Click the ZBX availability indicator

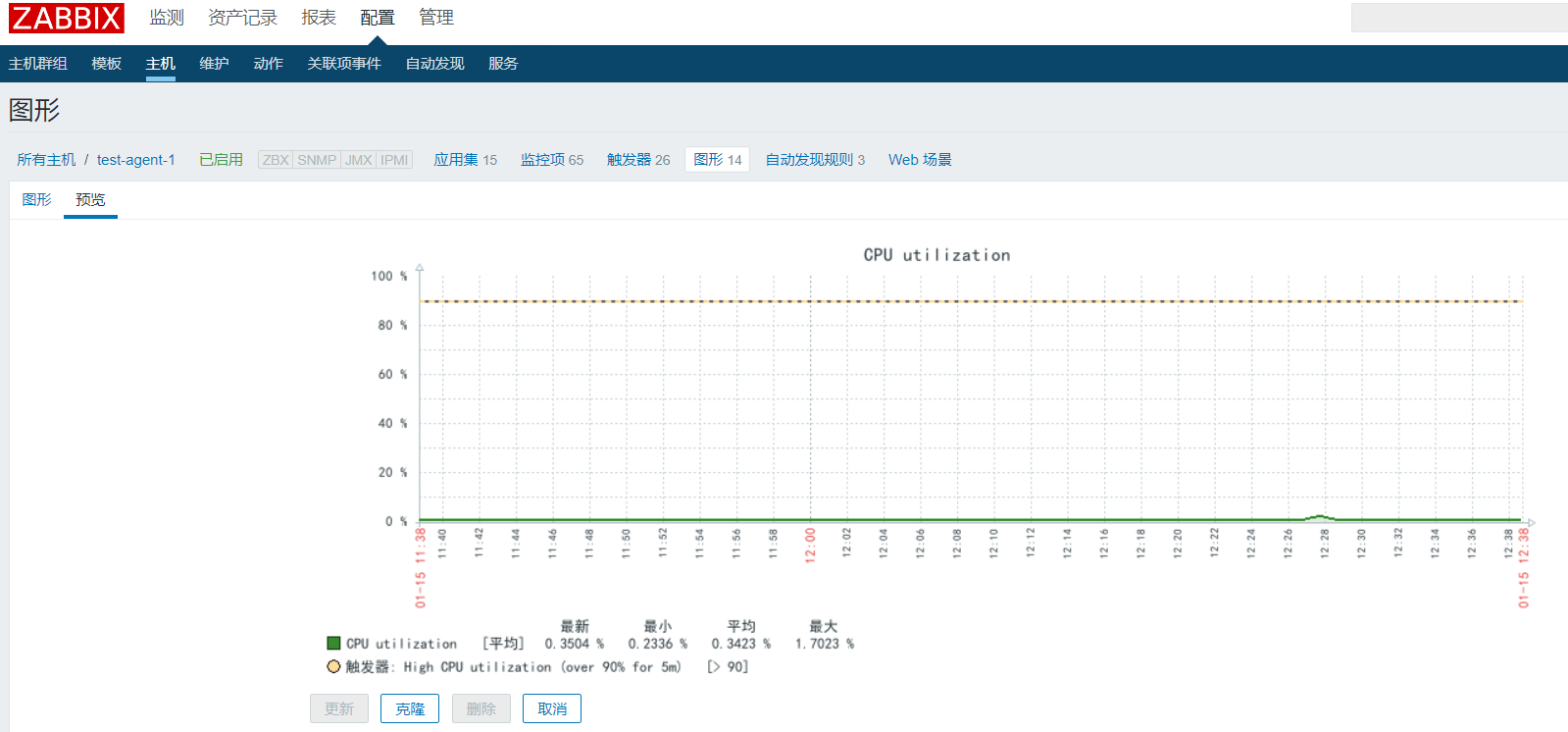tap(276, 160)
